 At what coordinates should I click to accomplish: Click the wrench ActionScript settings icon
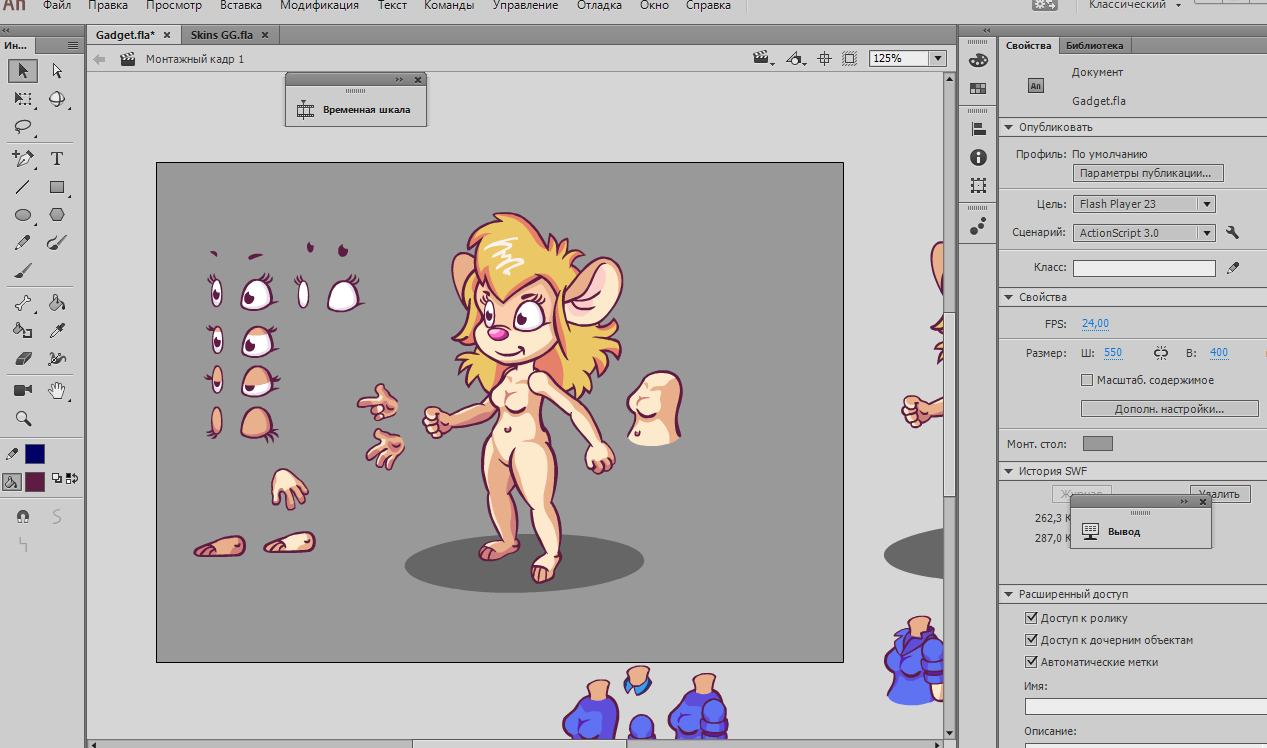(x=1232, y=233)
